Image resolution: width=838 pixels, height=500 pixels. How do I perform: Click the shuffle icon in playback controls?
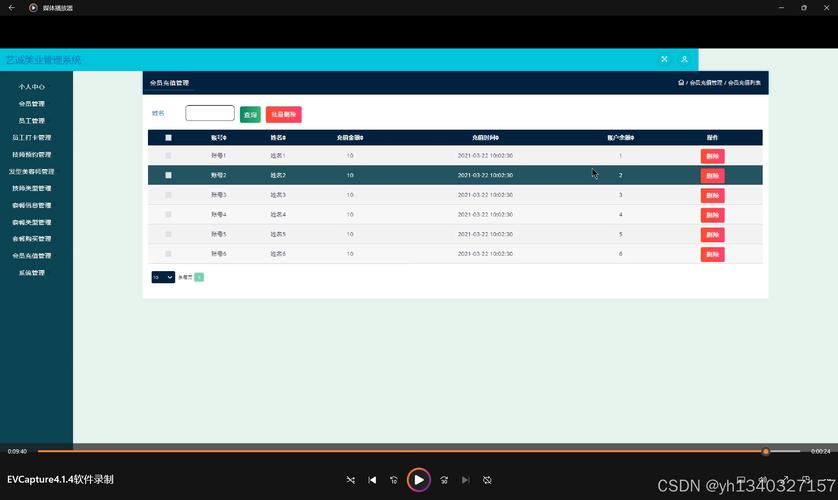pyautogui.click(x=350, y=480)
